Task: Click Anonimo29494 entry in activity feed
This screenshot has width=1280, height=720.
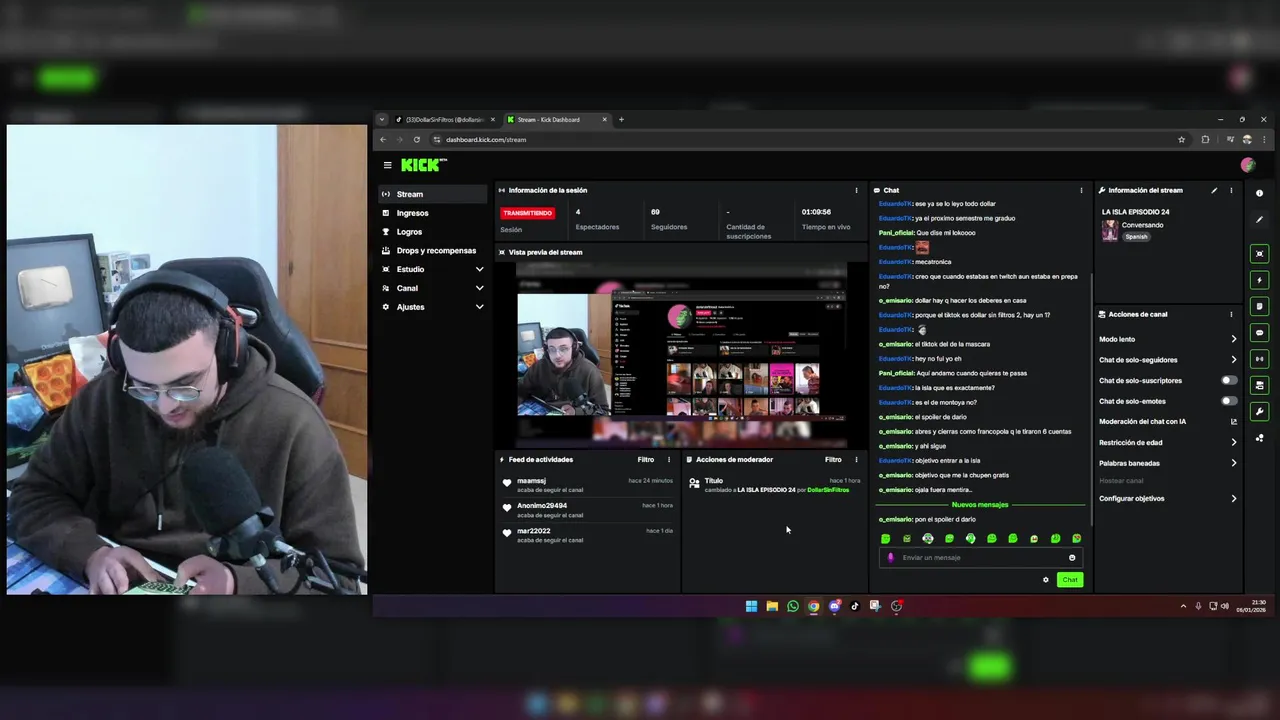Action: (588, 510)
